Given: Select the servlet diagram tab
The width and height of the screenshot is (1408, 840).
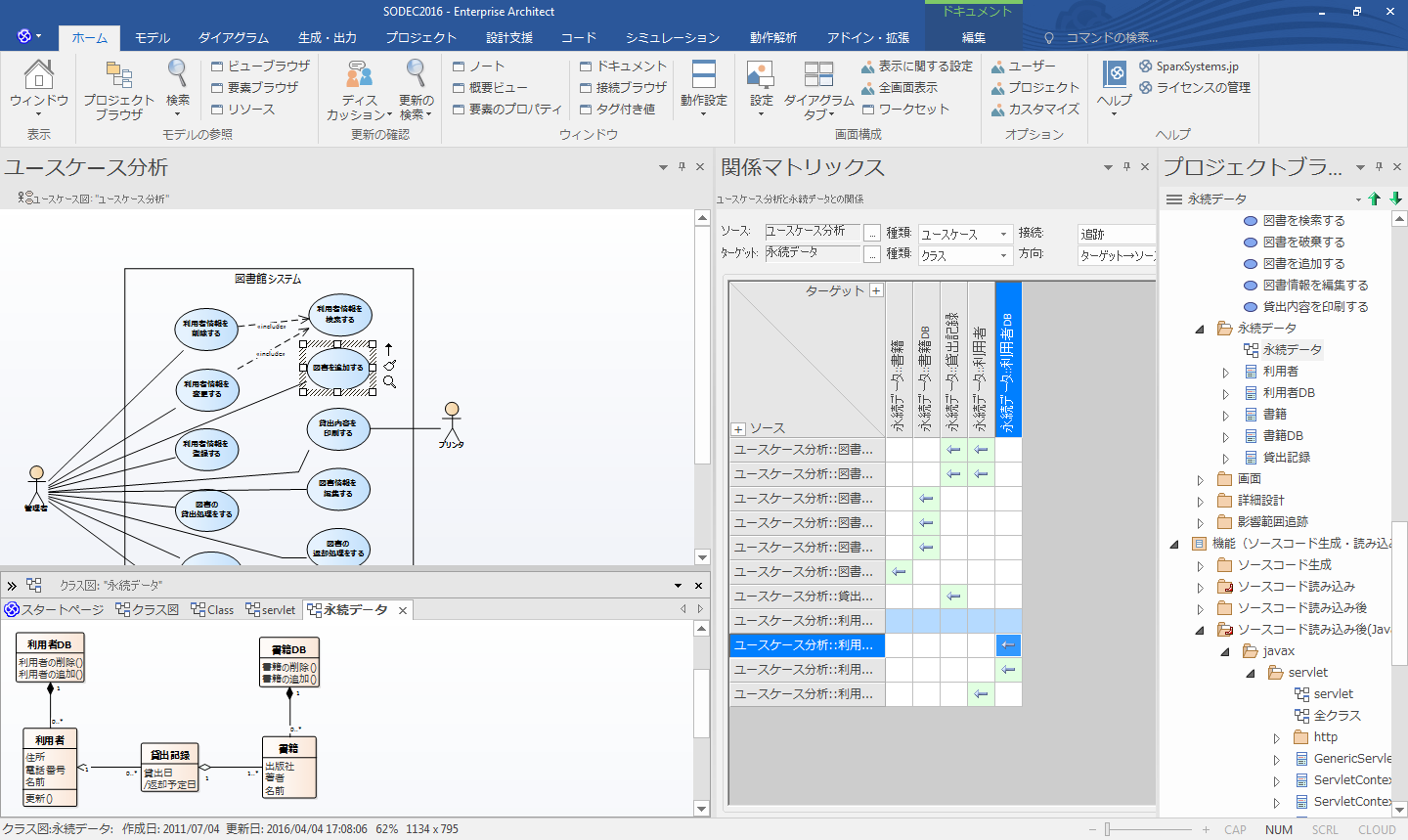Looking at the screenshot, I should 271,609.
